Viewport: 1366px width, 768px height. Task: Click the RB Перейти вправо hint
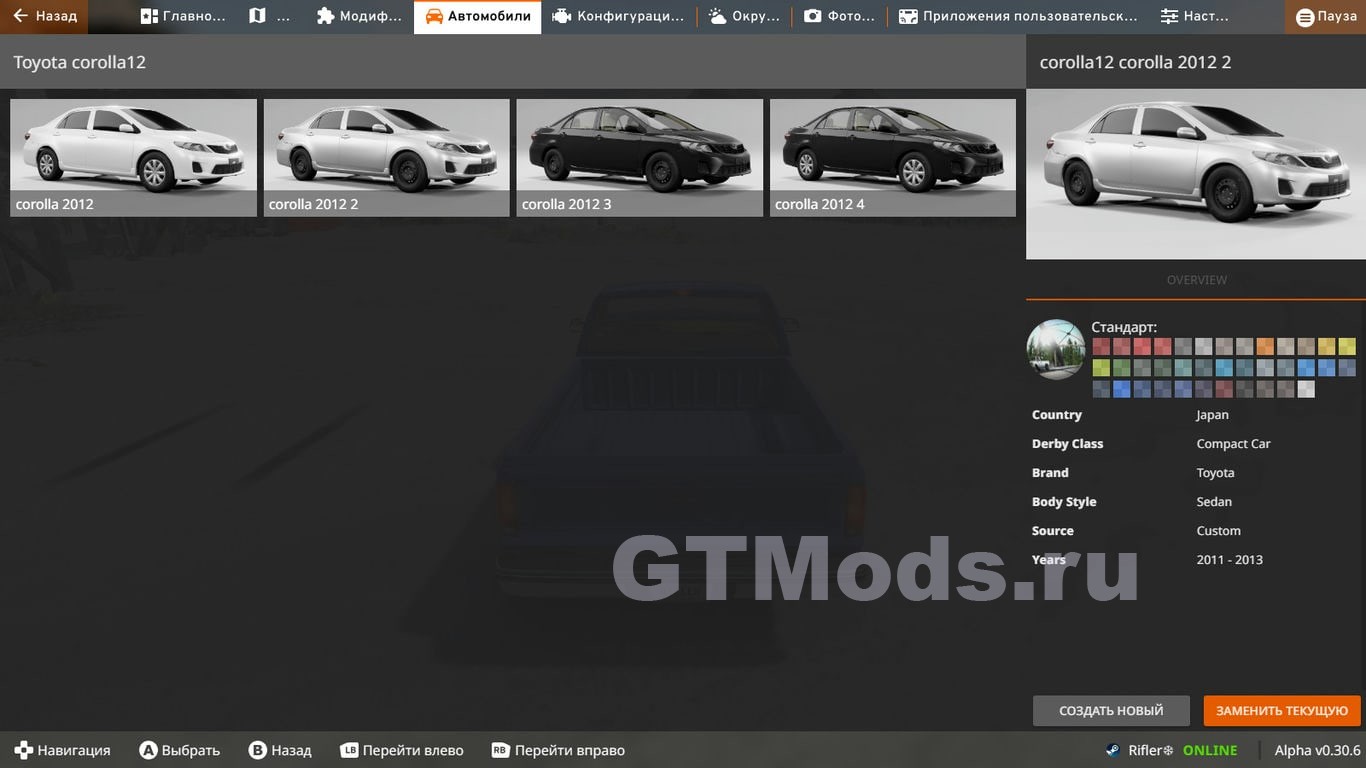pyautogui.click(x=558, y=750)
